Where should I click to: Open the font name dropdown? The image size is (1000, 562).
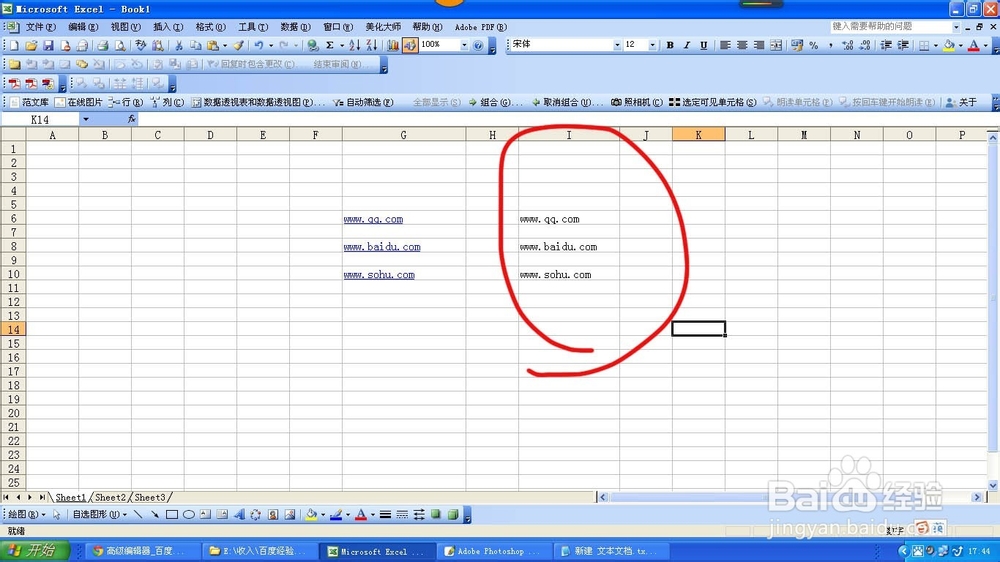[617, 45]
